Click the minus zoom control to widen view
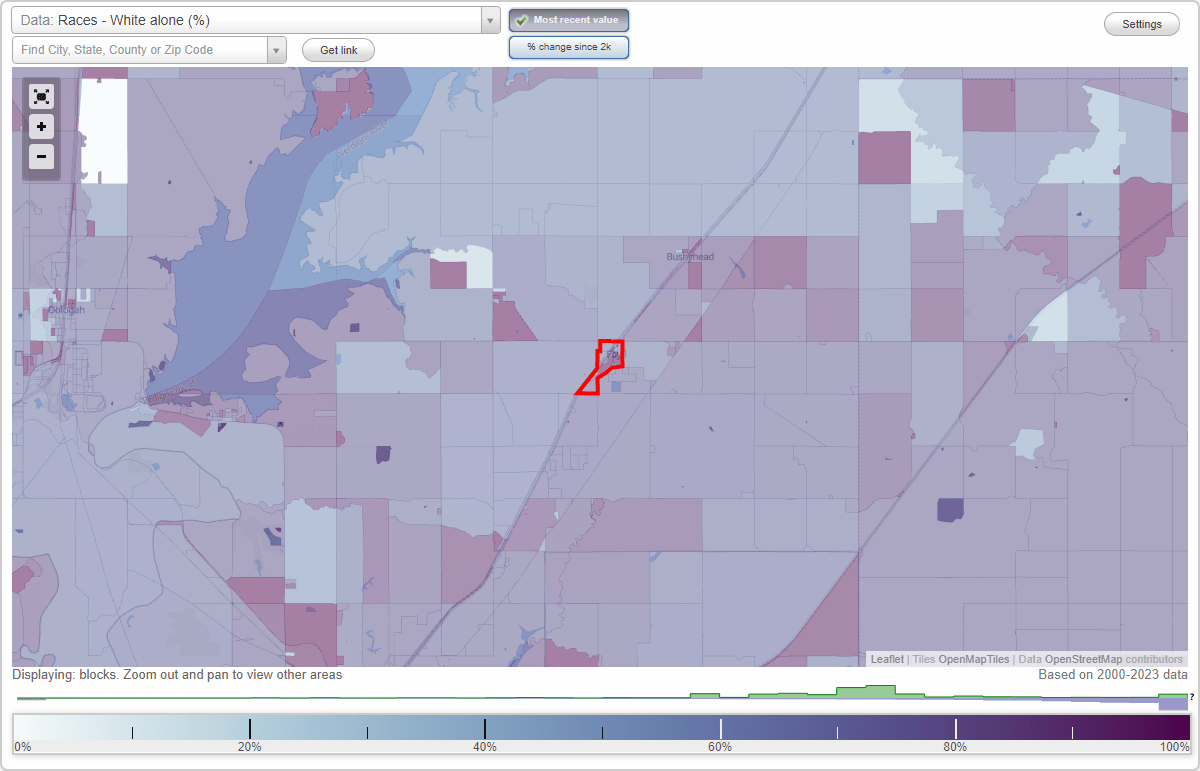 (x=41, y=156)
